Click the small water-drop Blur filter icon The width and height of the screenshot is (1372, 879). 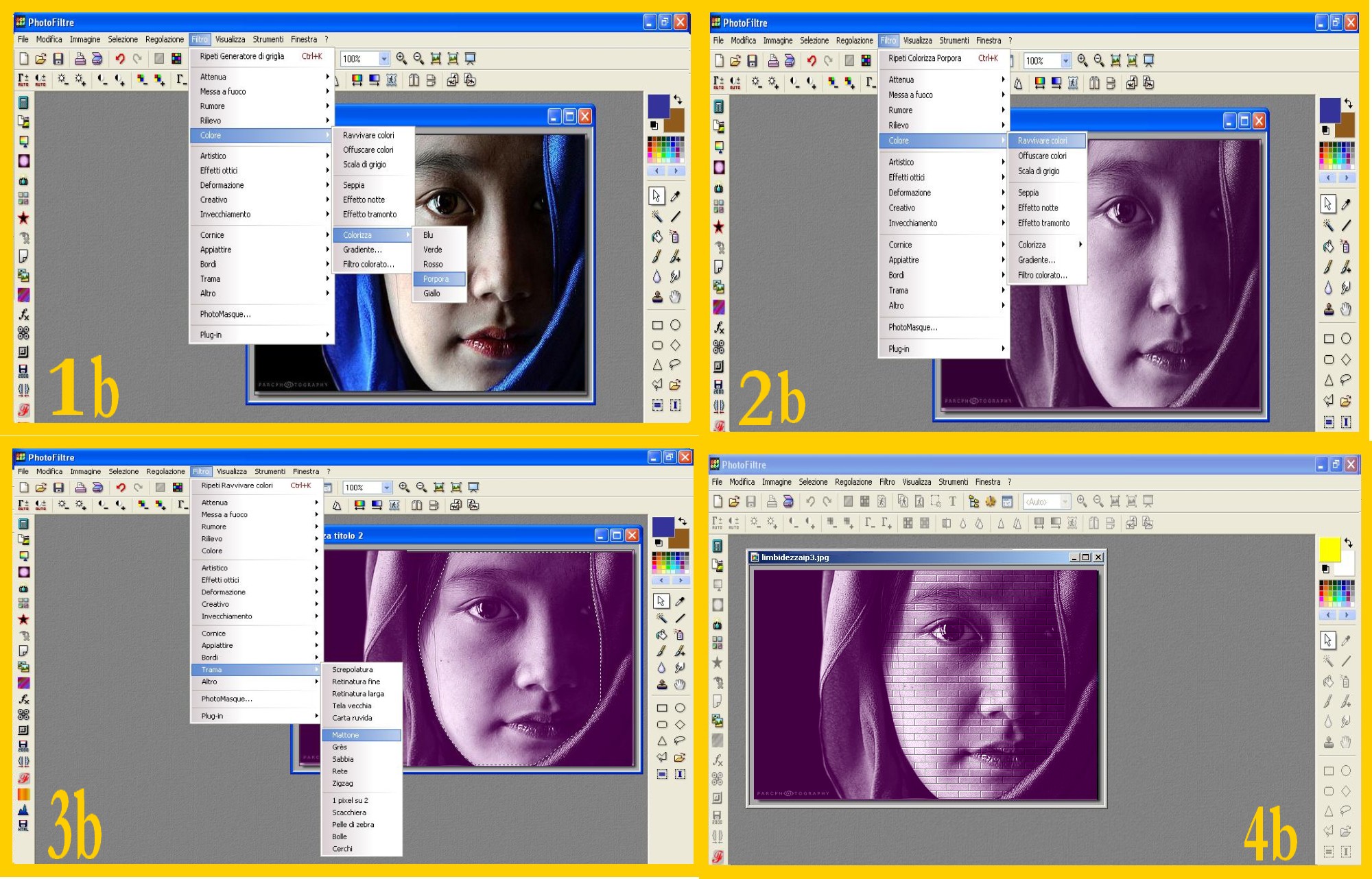(x=962, y=524)
